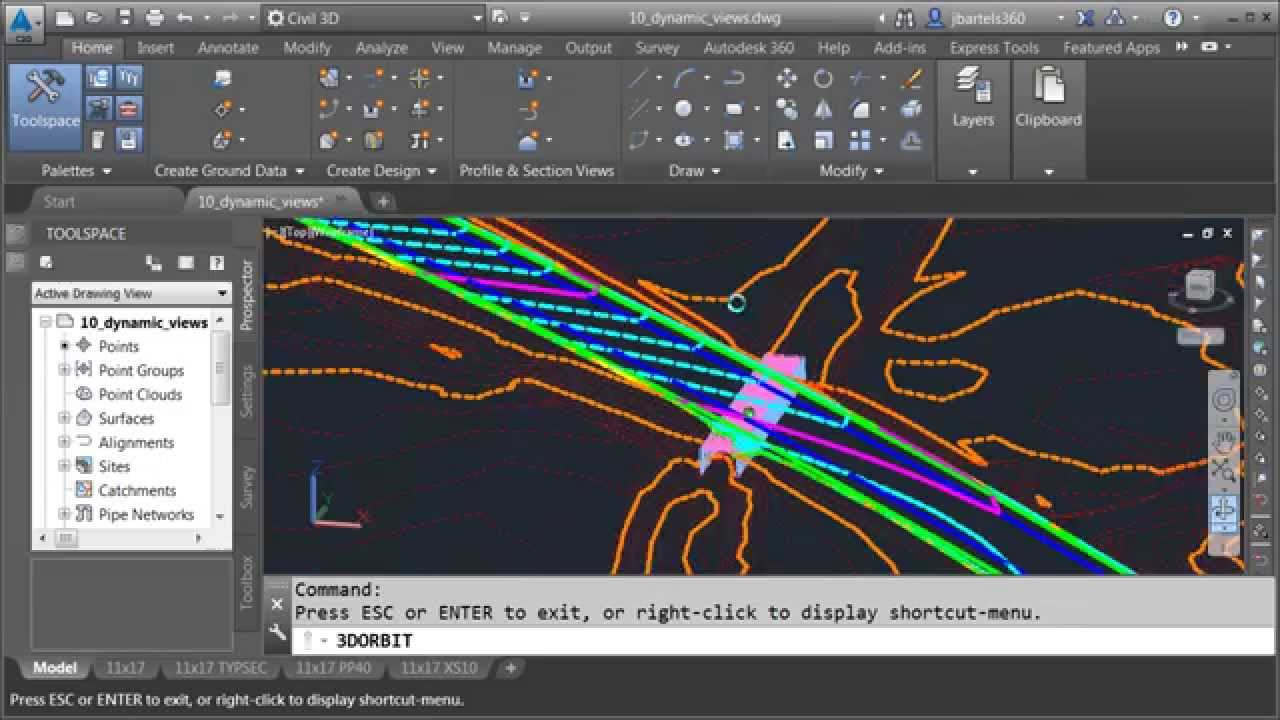Image resolution: width=1280 pixels, height=720 pixels.
Task: Click the Plot printer icon
Action: point(154,18)
